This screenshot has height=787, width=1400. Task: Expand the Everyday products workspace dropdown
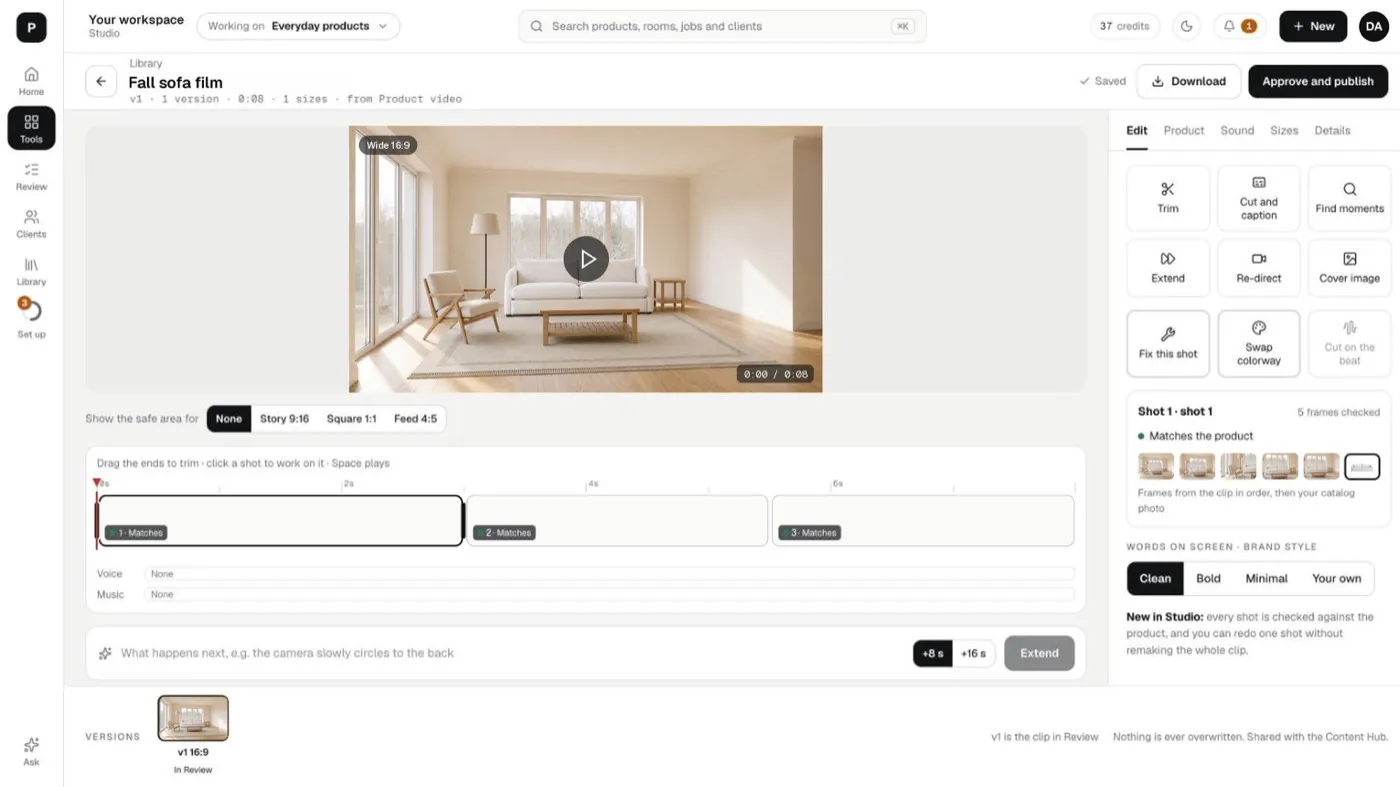(x=298, y=26)
